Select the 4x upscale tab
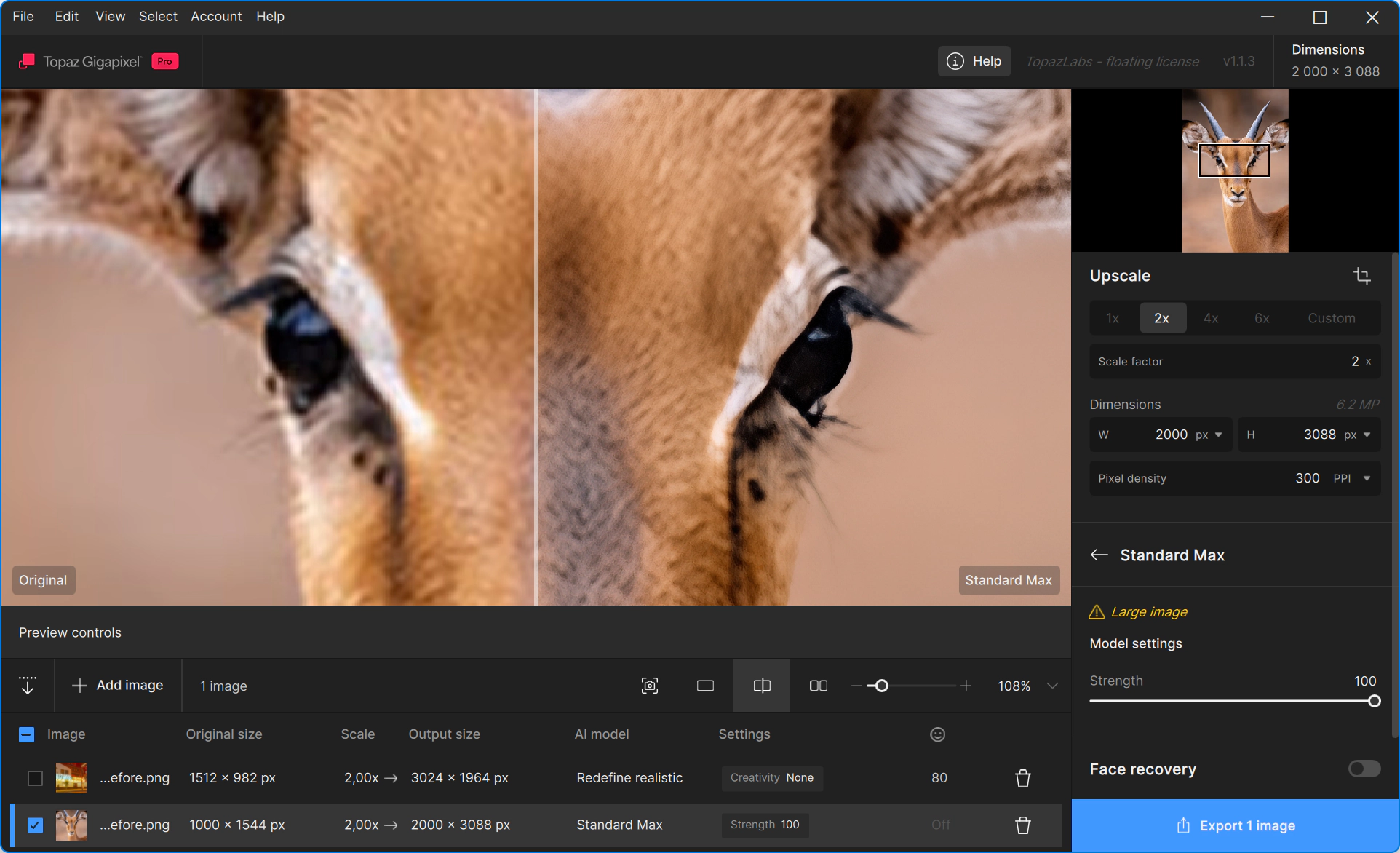 coord(1210,318)
